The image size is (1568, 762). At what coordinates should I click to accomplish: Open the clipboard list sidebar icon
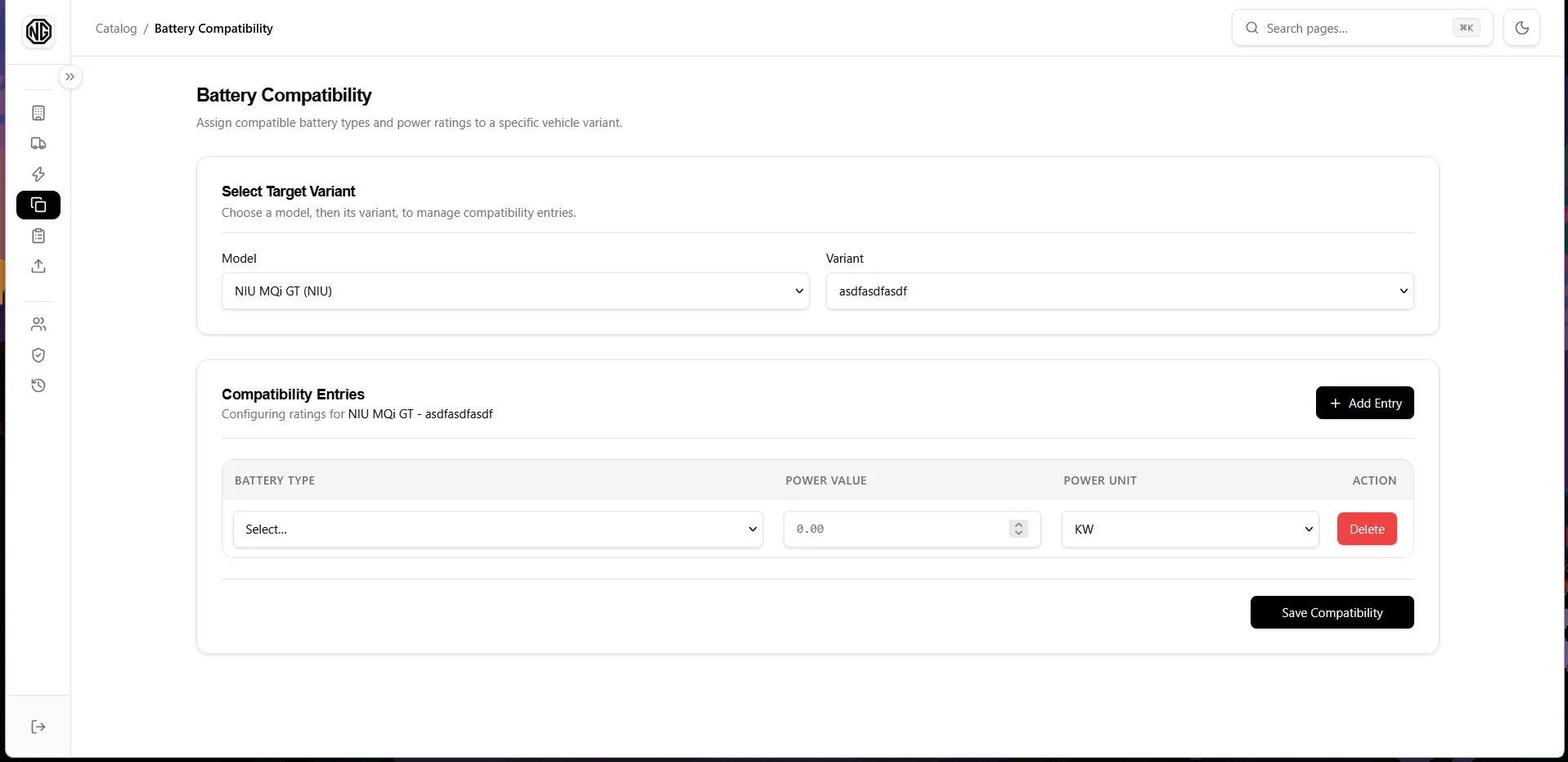click(x=38, y=236)
